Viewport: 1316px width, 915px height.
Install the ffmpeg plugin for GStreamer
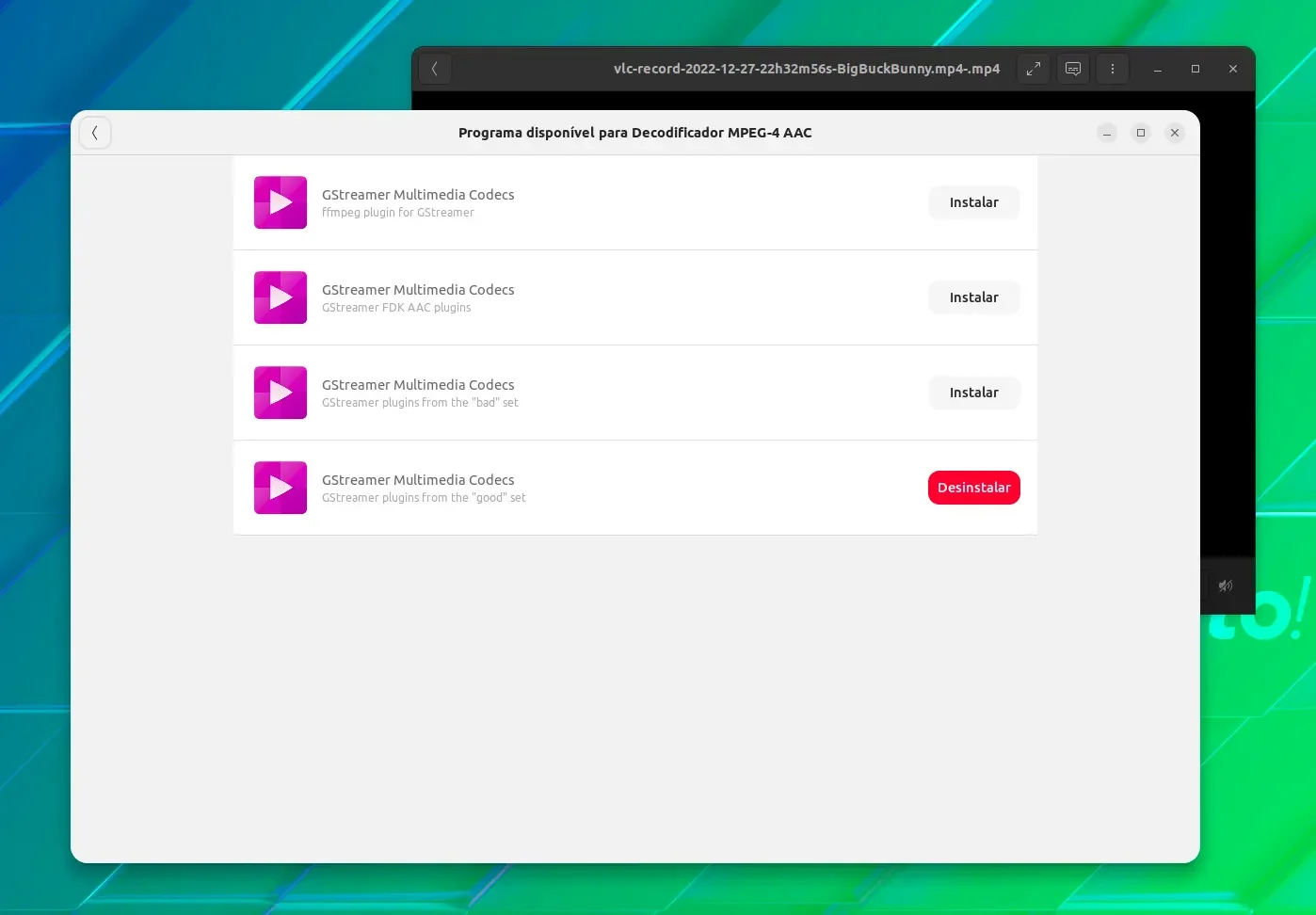pos(974,202)
